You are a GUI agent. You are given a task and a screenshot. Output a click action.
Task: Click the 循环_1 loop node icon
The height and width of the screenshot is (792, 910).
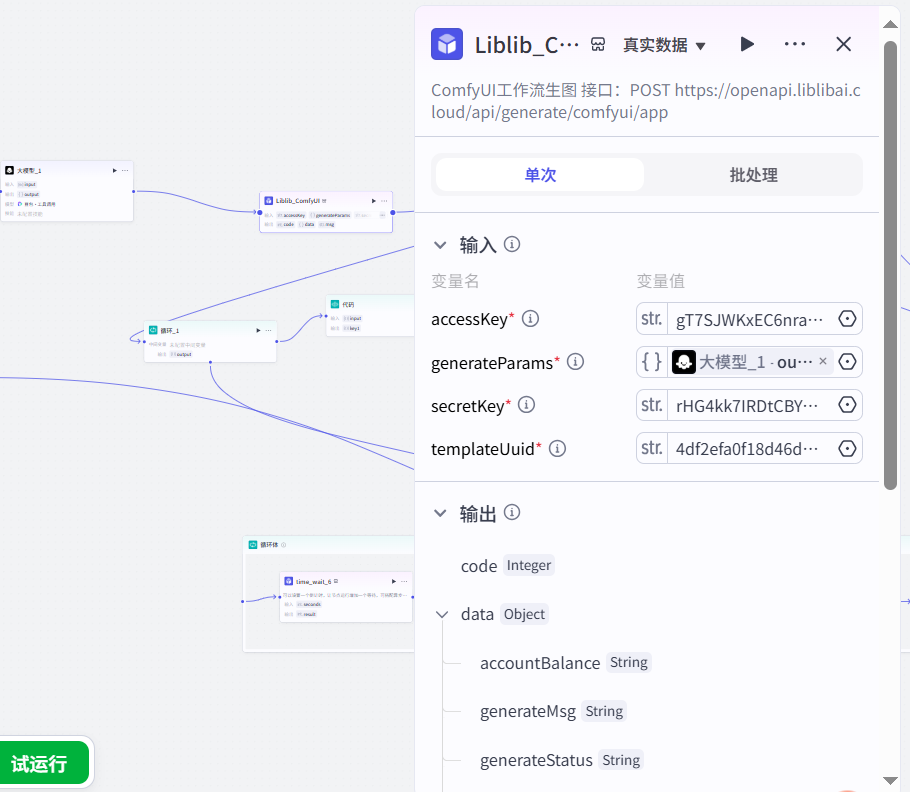pyautogui.click(x=153, y=330)
